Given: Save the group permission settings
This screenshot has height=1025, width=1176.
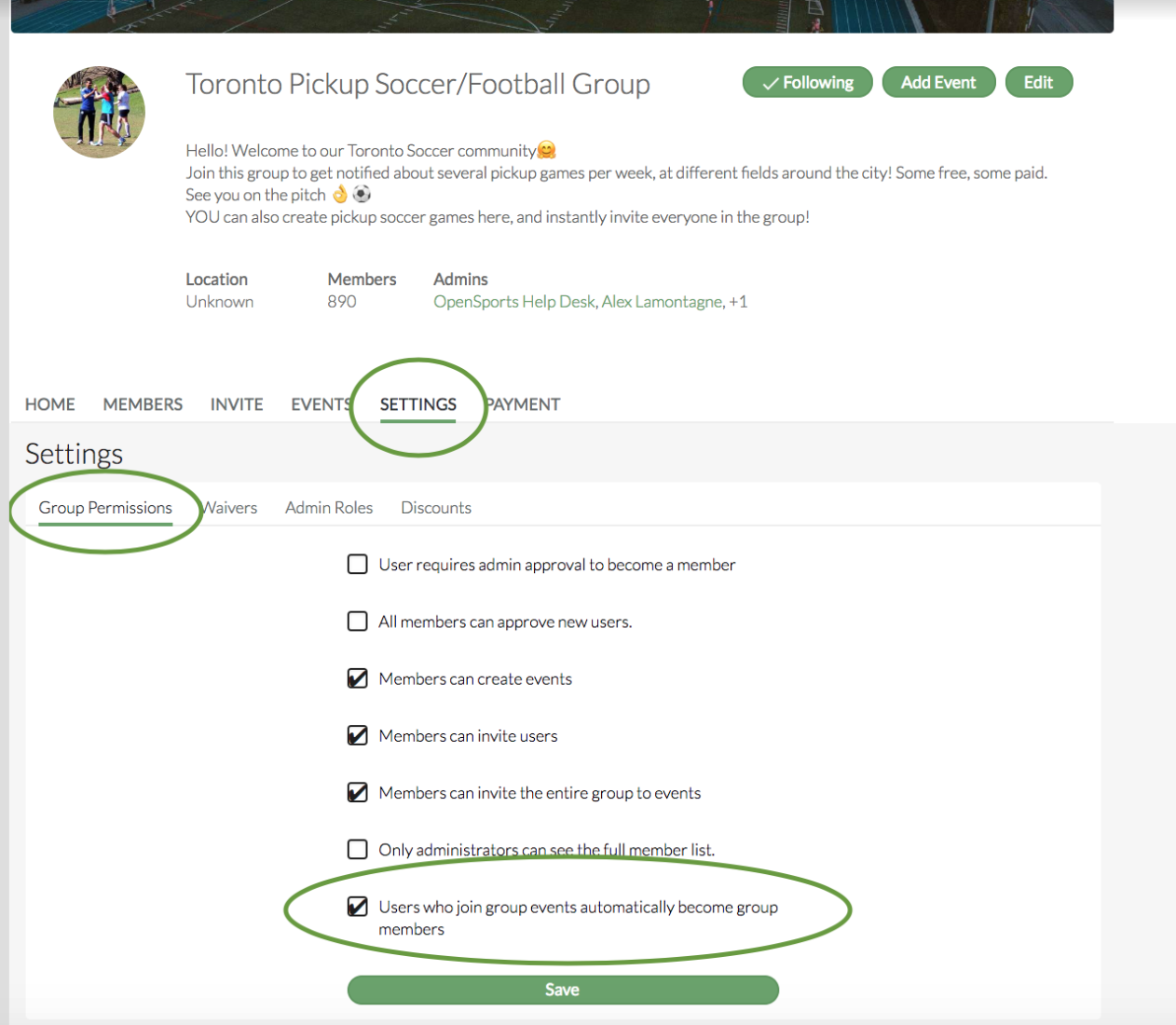Looking at the screenshot, I should (562, 990).
